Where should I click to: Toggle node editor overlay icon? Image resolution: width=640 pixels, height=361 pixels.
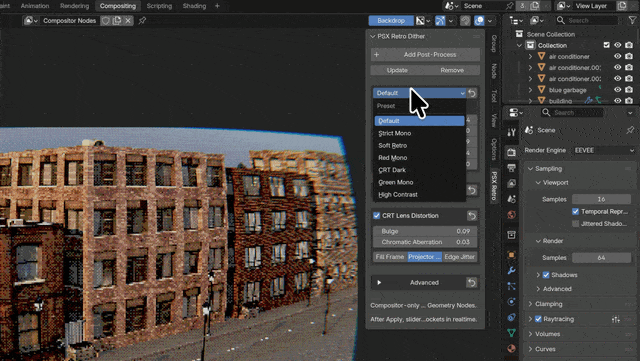(x=479, y=20)
